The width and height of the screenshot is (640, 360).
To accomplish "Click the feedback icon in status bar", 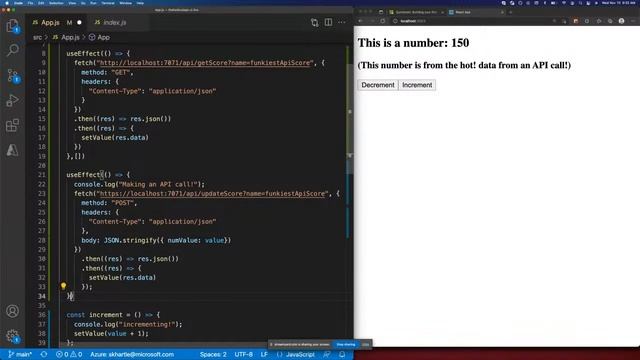I will (x=327, y=354).
